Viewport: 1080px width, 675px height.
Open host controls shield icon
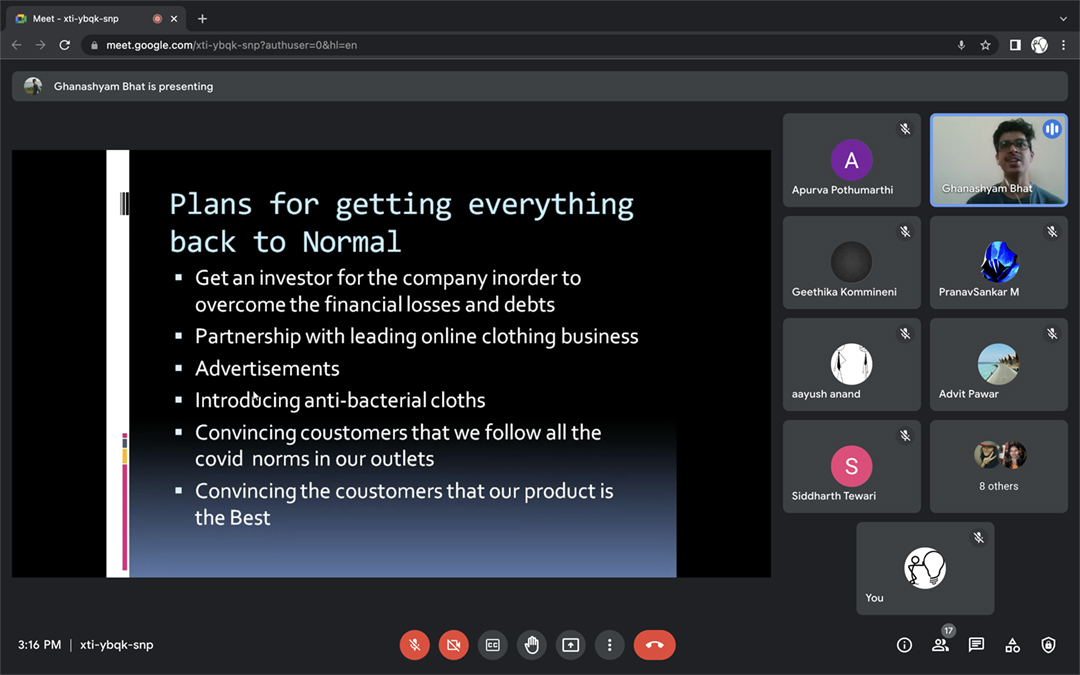[x=1048, y=645]
